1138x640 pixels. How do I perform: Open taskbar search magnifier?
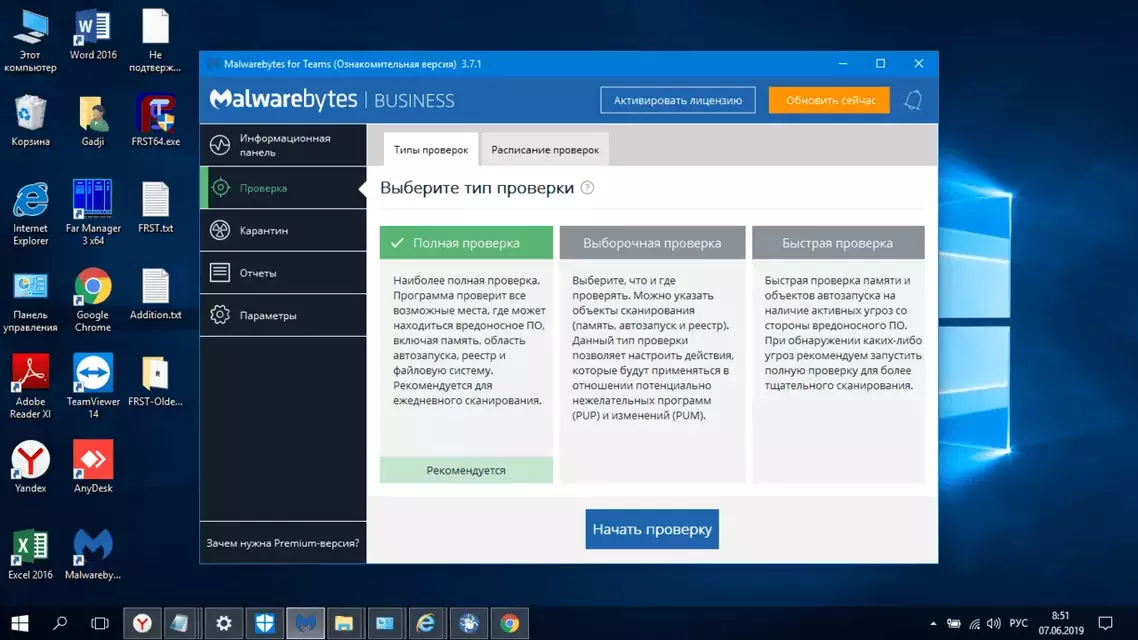[60, 623]
